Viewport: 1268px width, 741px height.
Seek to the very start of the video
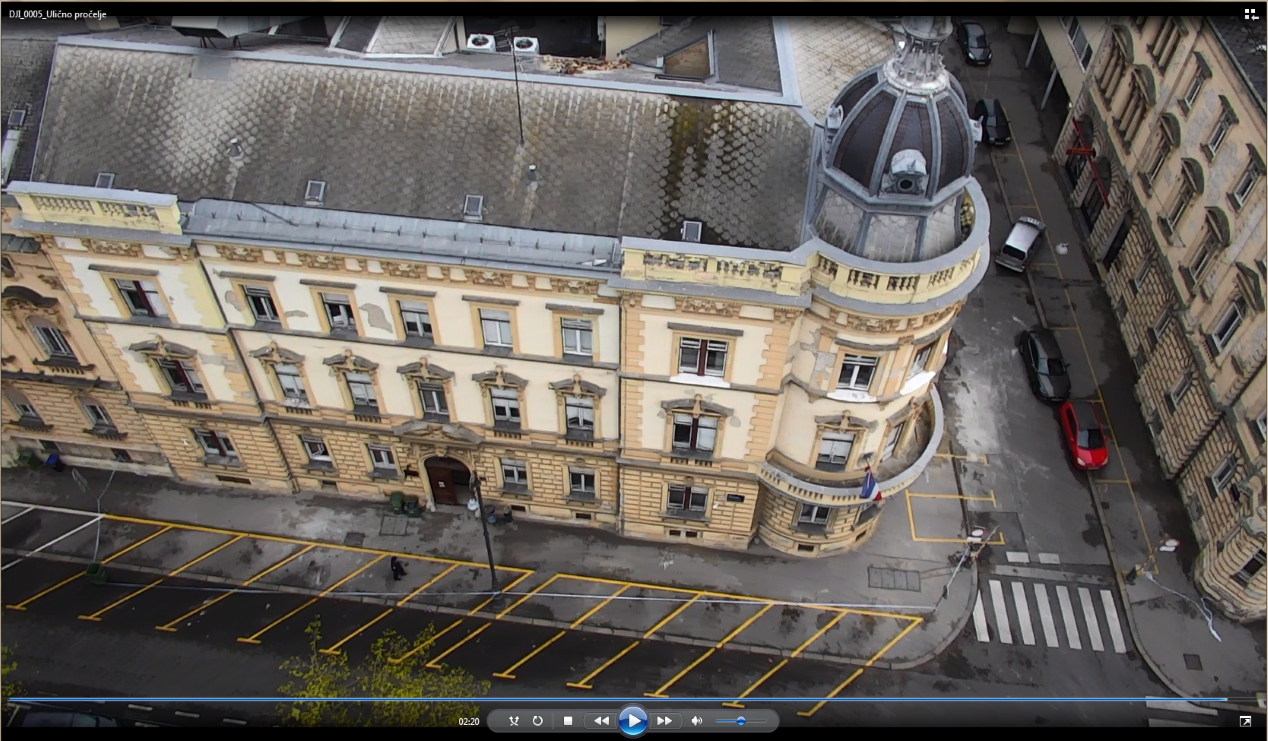coord(10,699)
